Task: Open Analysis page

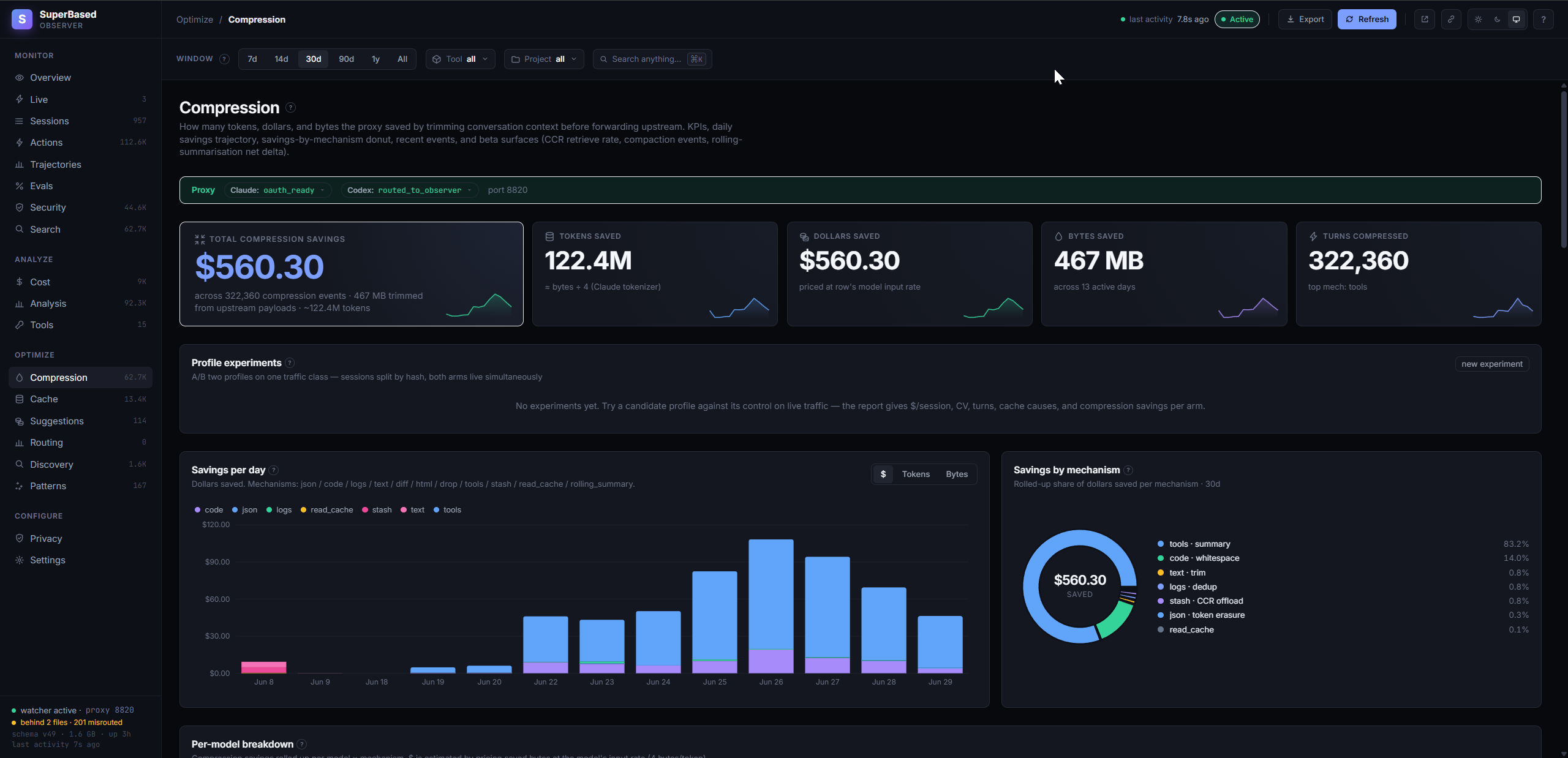Action: 80,304
